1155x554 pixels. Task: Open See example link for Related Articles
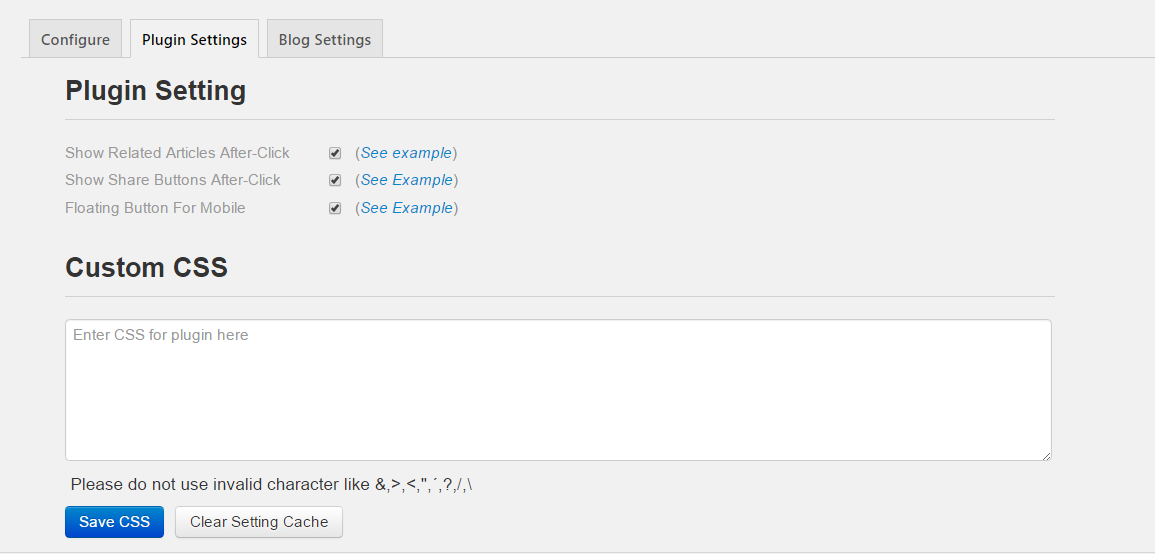pos(406,153)
